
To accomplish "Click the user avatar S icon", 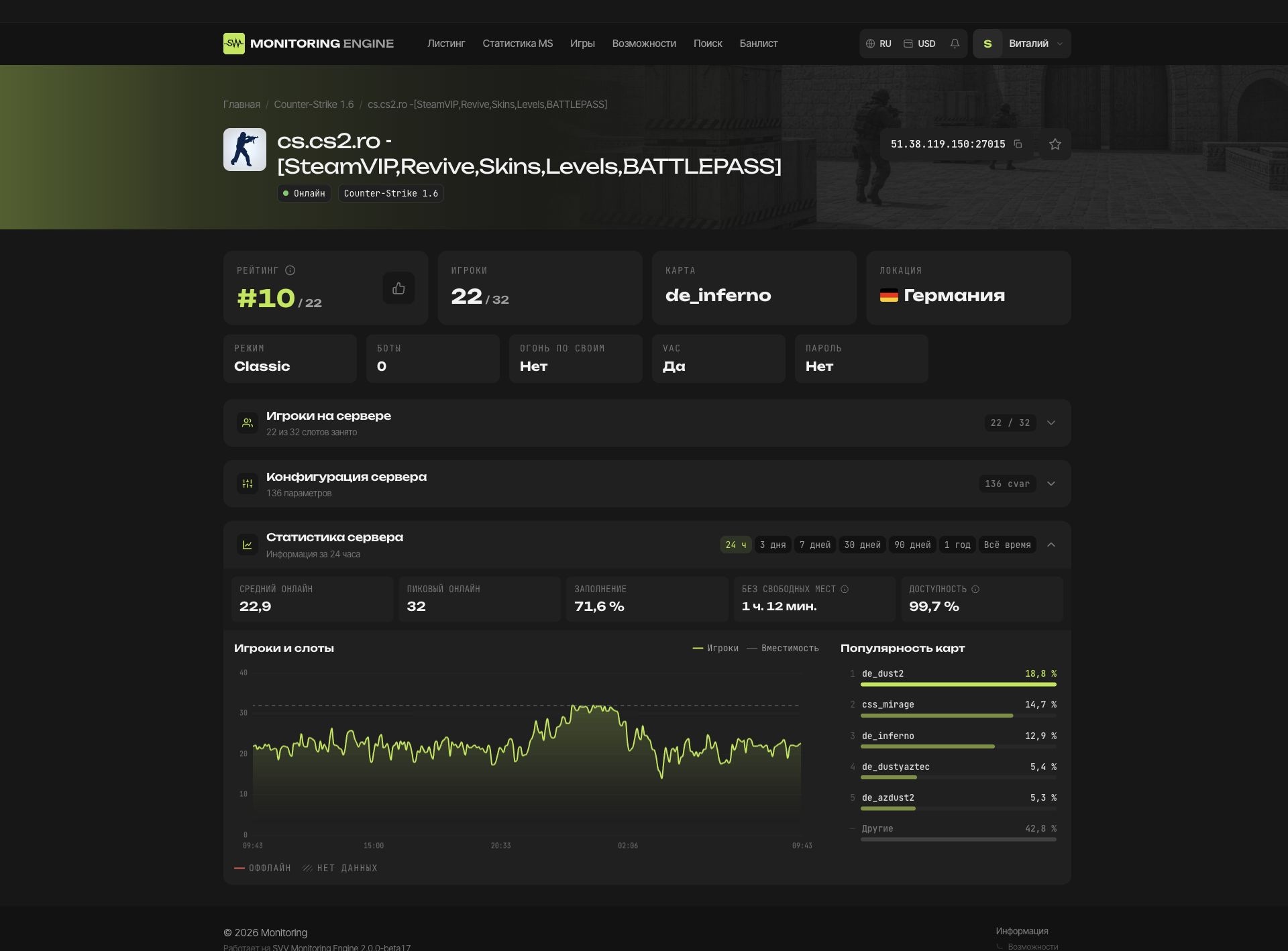I will 987,44.
